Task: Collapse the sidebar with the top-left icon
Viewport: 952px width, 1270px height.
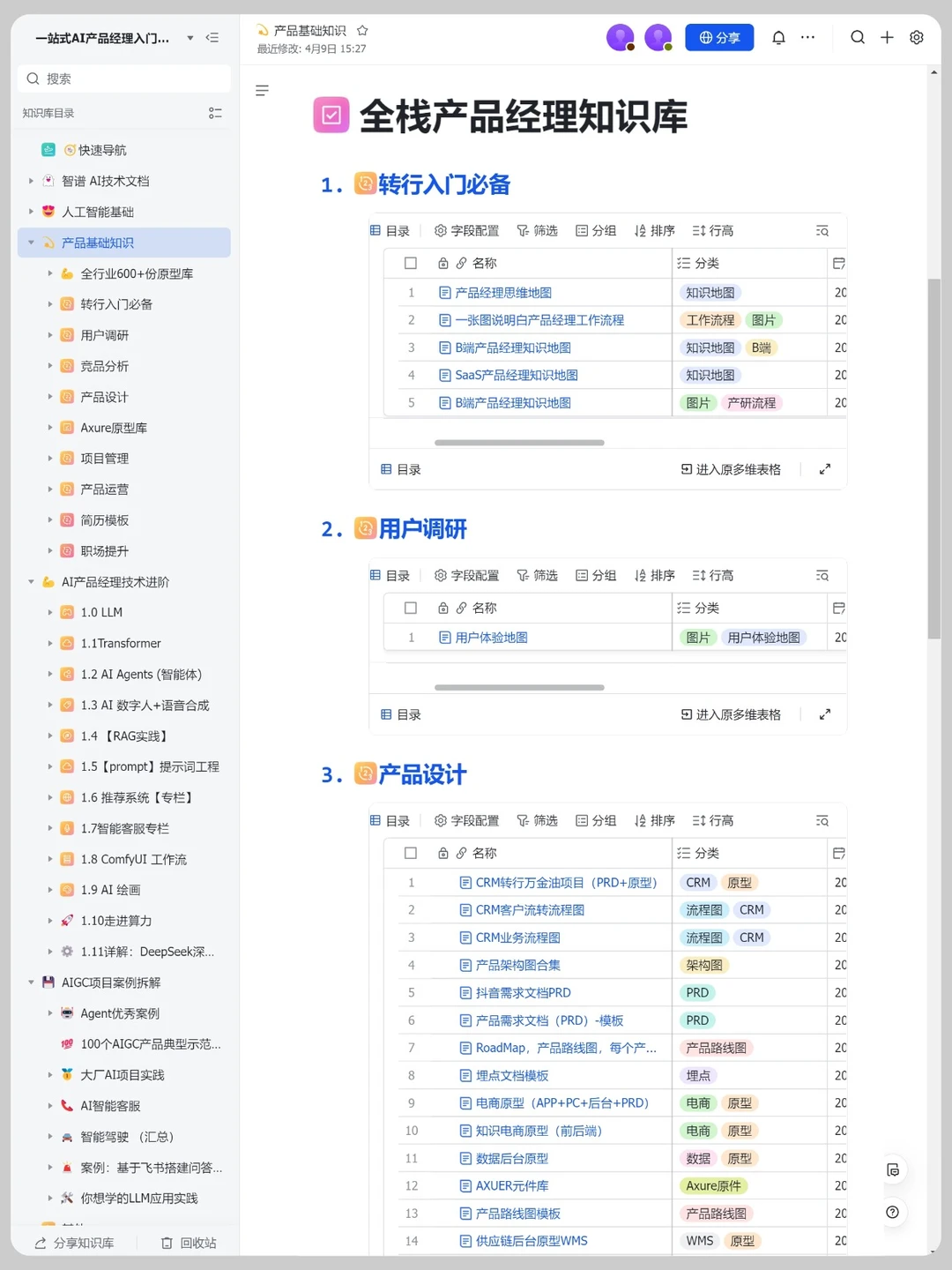Action: tap(212, 38)
